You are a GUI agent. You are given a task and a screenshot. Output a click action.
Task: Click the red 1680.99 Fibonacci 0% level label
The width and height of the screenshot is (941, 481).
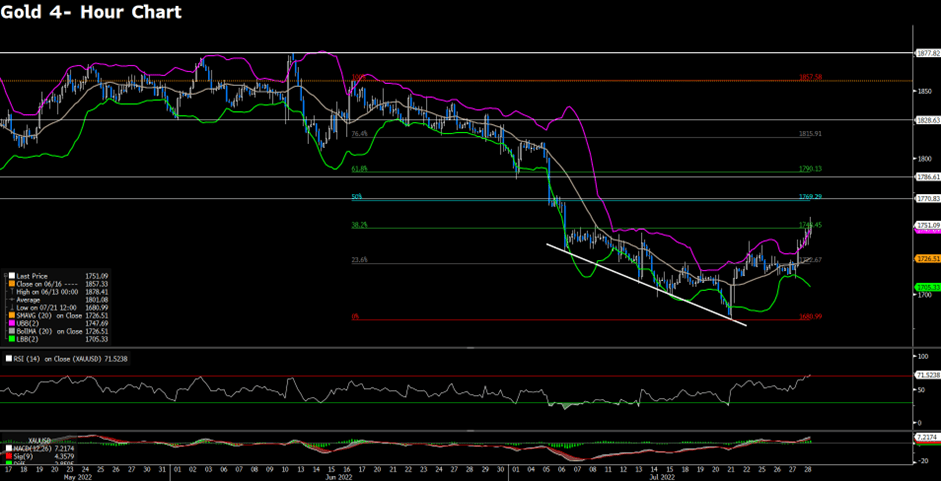pos(810,317)
